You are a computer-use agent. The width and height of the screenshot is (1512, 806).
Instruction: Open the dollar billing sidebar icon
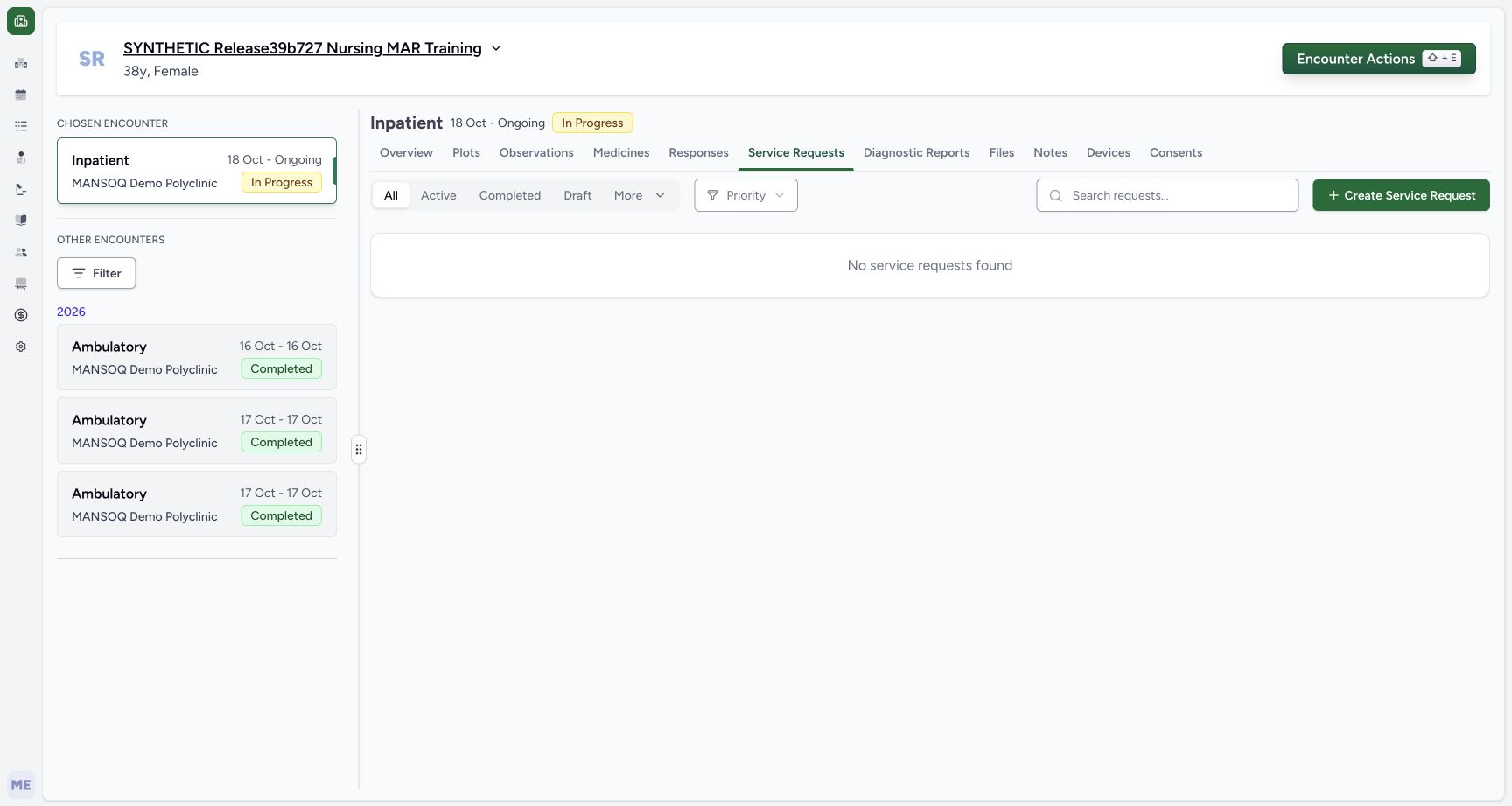(x=21, y=315)
